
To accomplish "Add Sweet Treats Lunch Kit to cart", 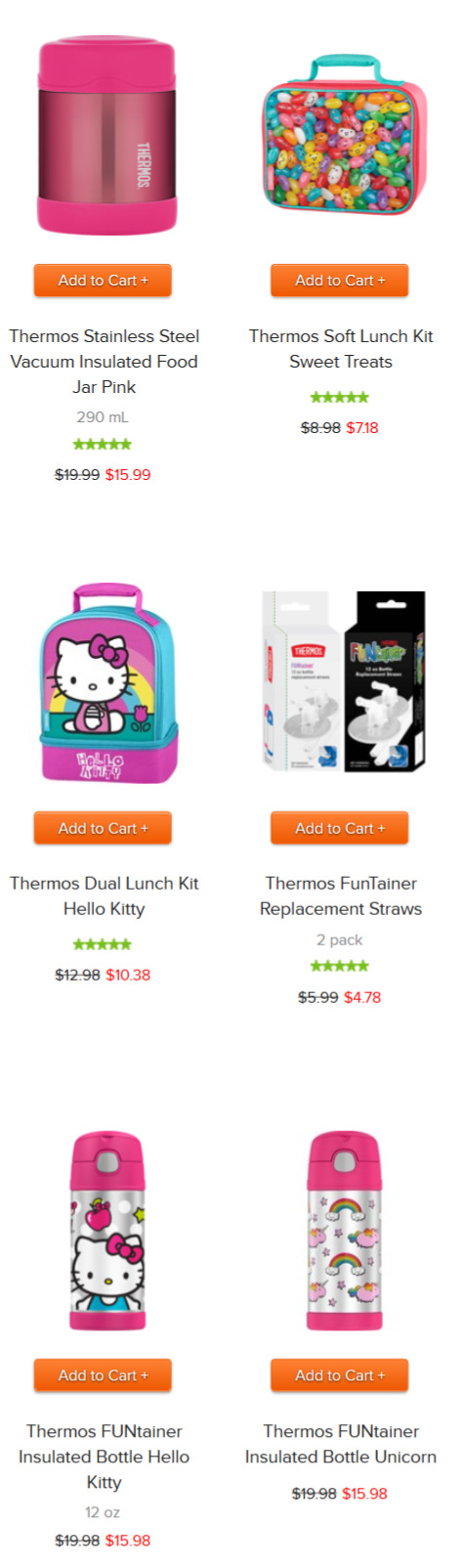I will coord(340,281).
